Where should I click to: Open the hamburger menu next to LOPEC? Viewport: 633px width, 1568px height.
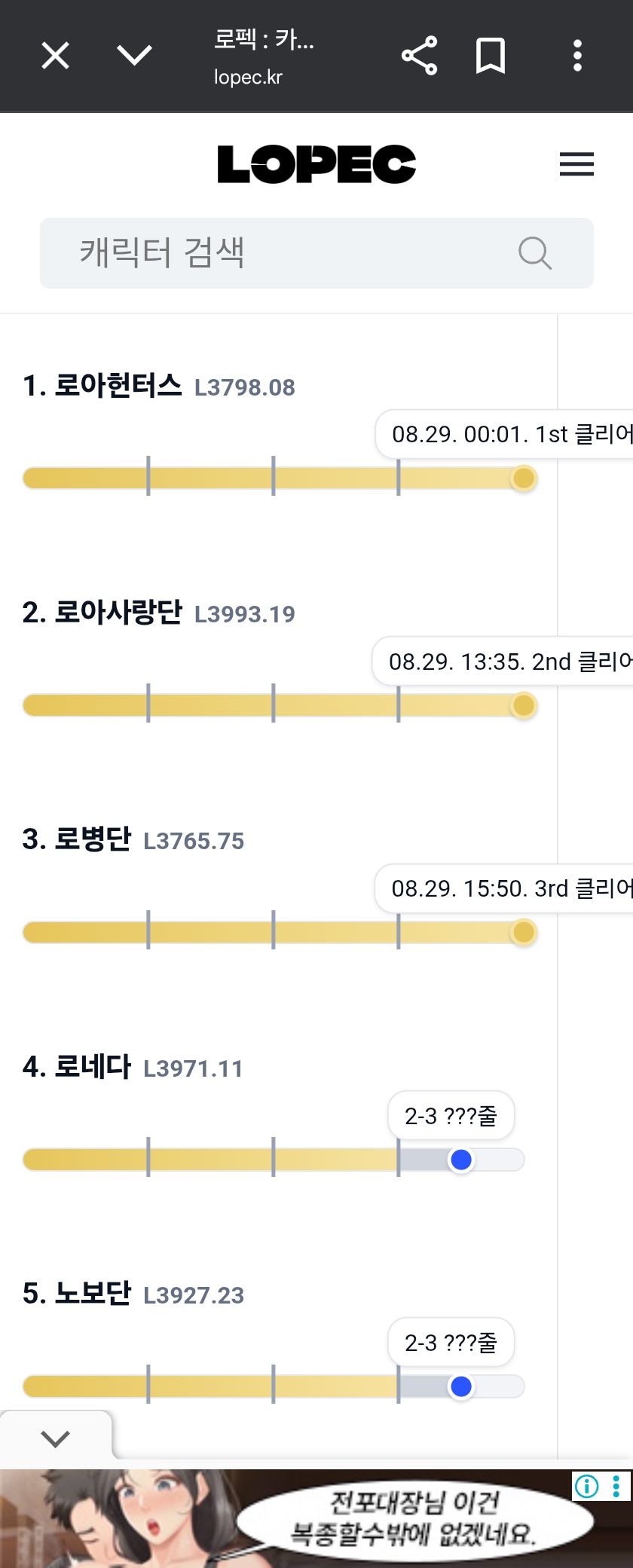pos(576,164)
